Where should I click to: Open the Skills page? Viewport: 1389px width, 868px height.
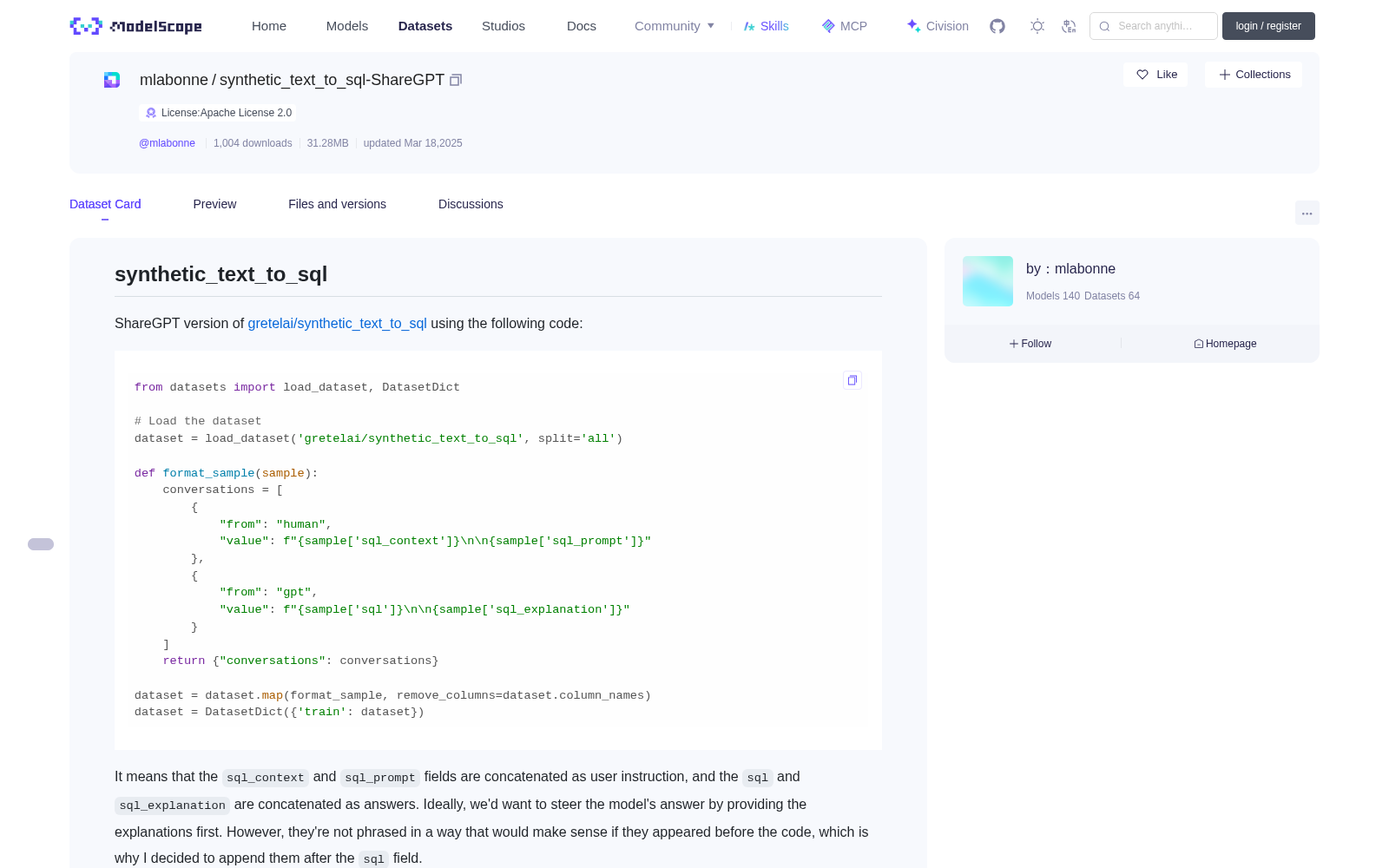(x=767, y=26)
